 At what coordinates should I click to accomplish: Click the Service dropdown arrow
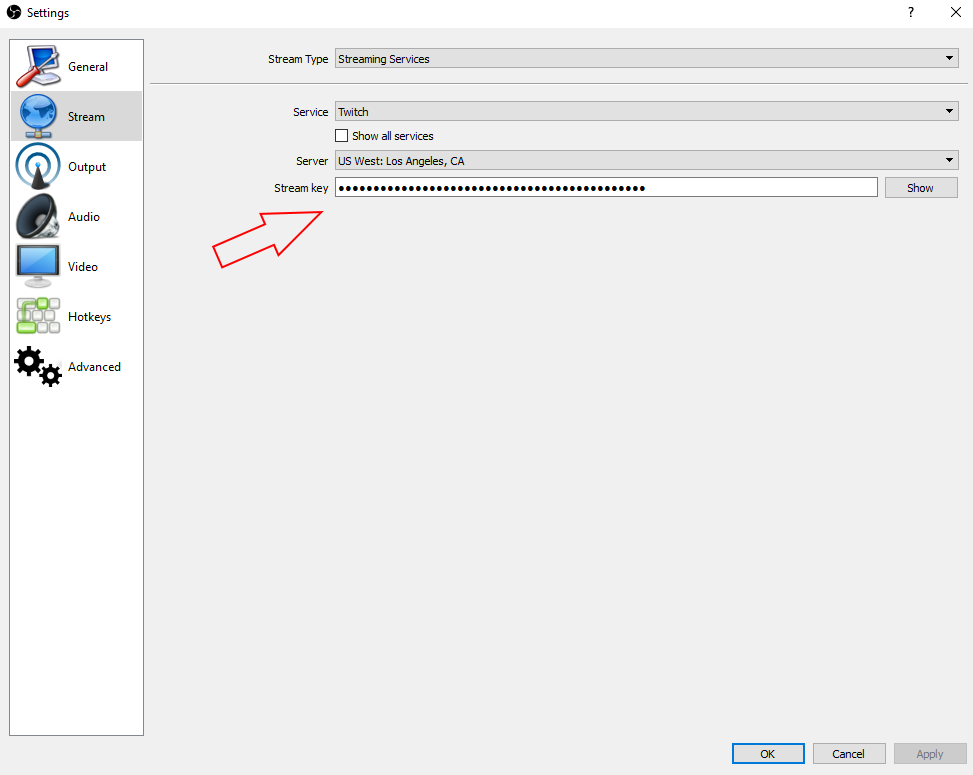949,111
